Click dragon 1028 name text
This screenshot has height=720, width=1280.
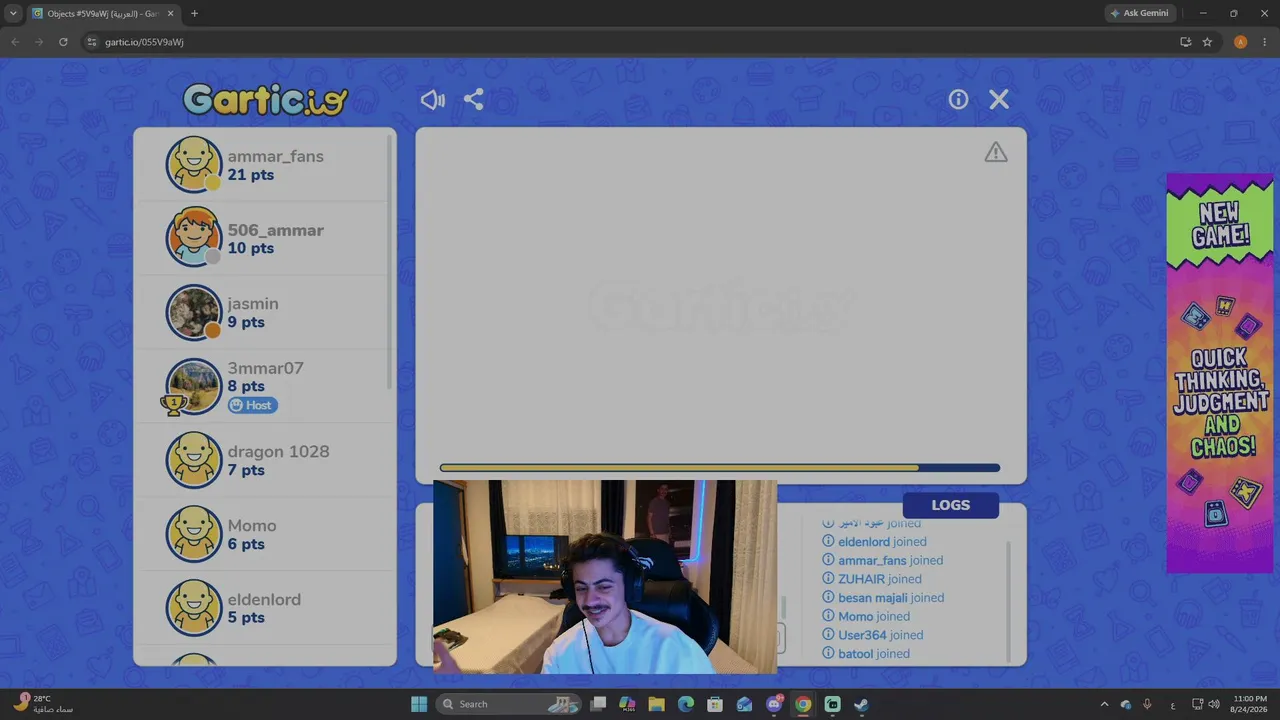click(278, 451)
